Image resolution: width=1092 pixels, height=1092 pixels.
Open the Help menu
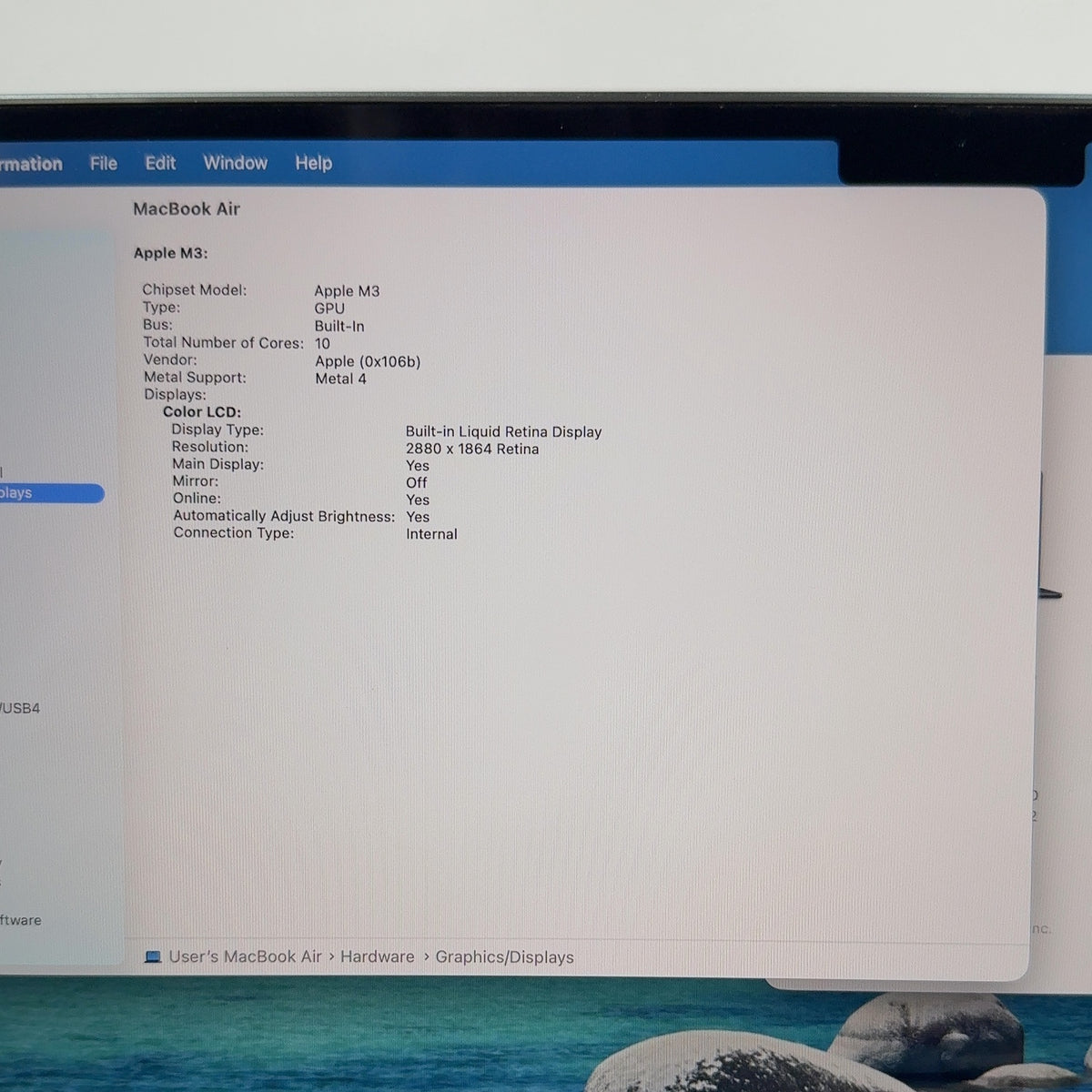[313, 163]
